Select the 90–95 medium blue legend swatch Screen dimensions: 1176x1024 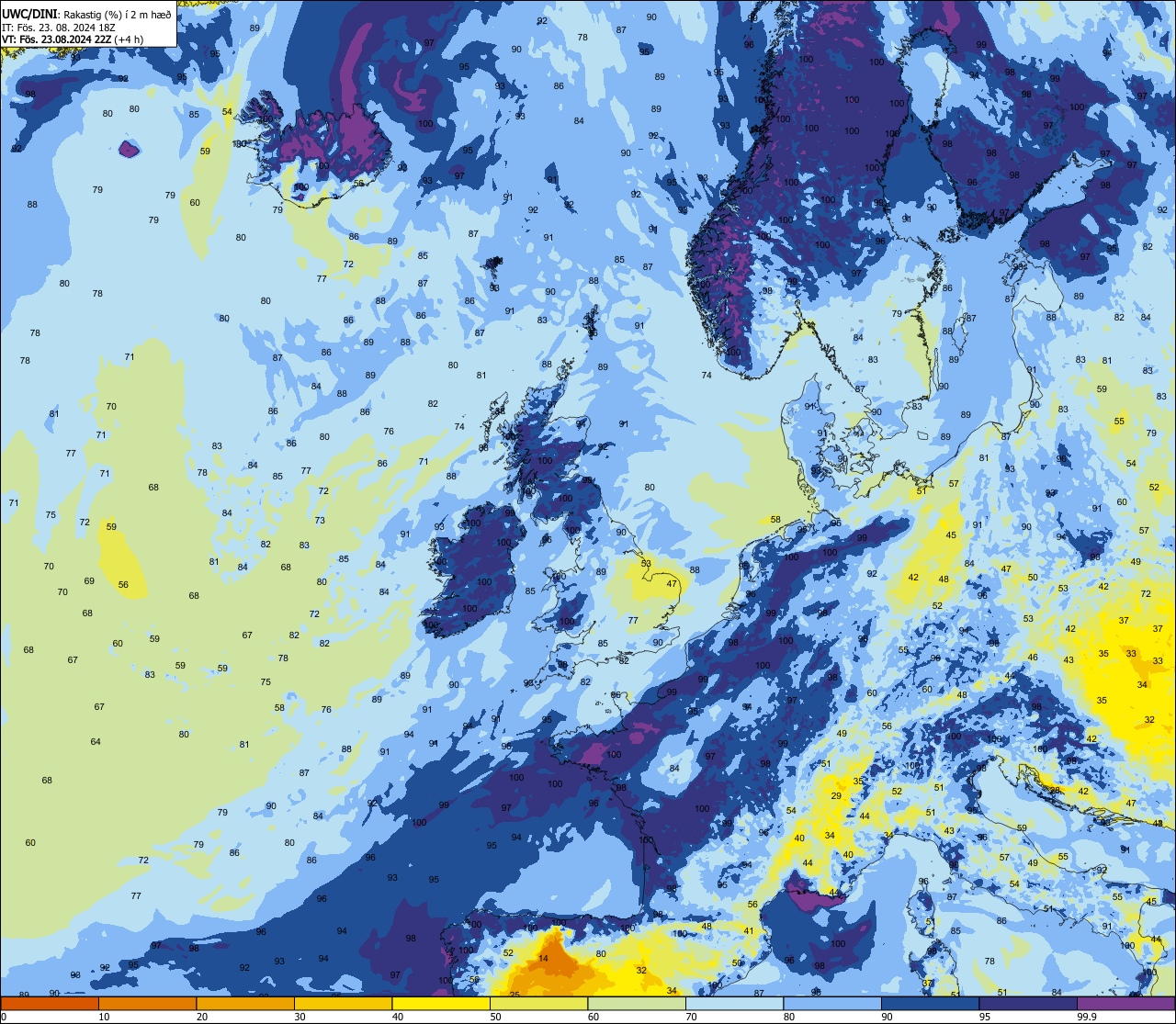930,1004
